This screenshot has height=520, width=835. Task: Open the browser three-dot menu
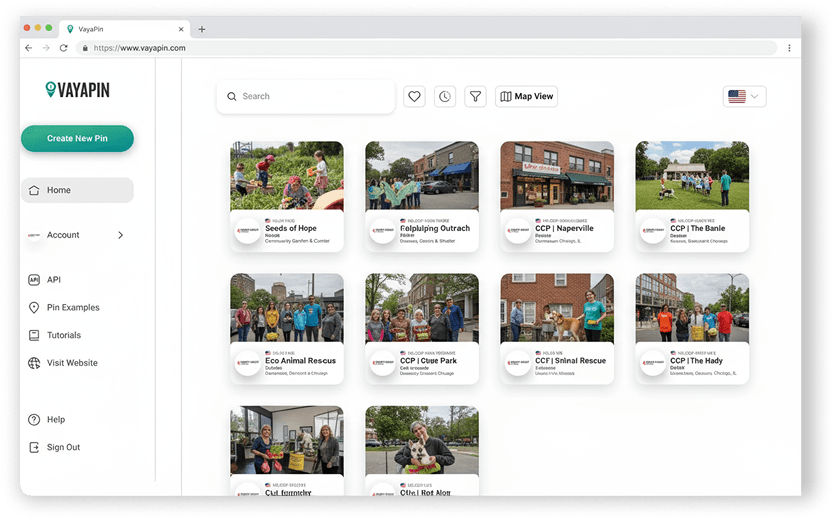(789, 48)
